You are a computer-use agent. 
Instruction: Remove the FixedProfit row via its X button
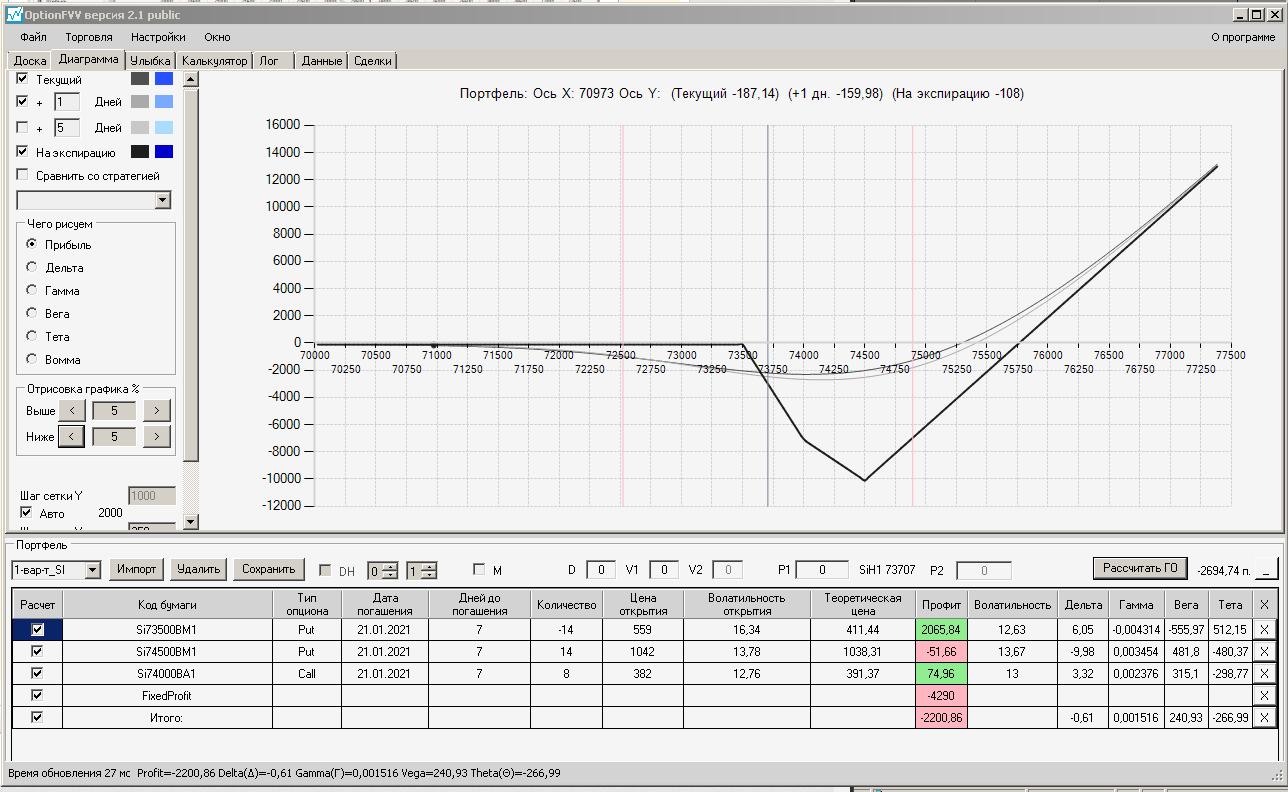coord(1264,695)
